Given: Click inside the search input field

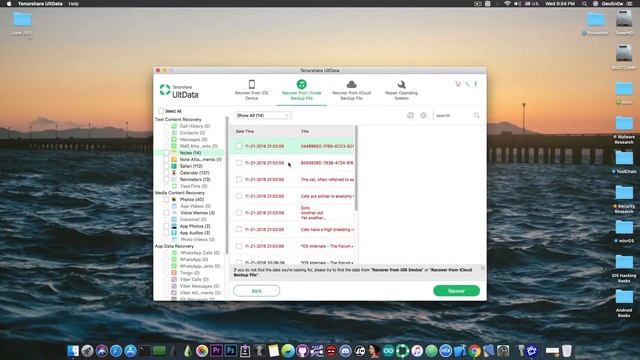Looking at the screenshot, I should click(453, 116).
